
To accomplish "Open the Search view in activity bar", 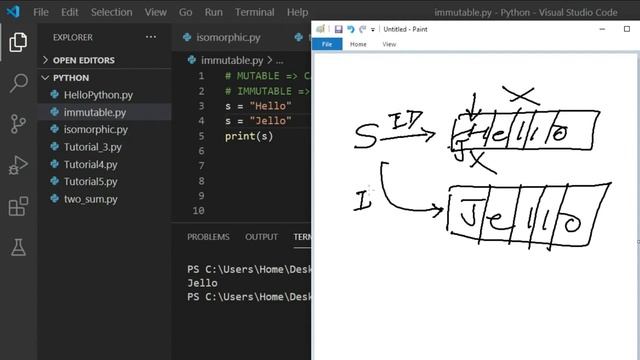I will 18,83.
